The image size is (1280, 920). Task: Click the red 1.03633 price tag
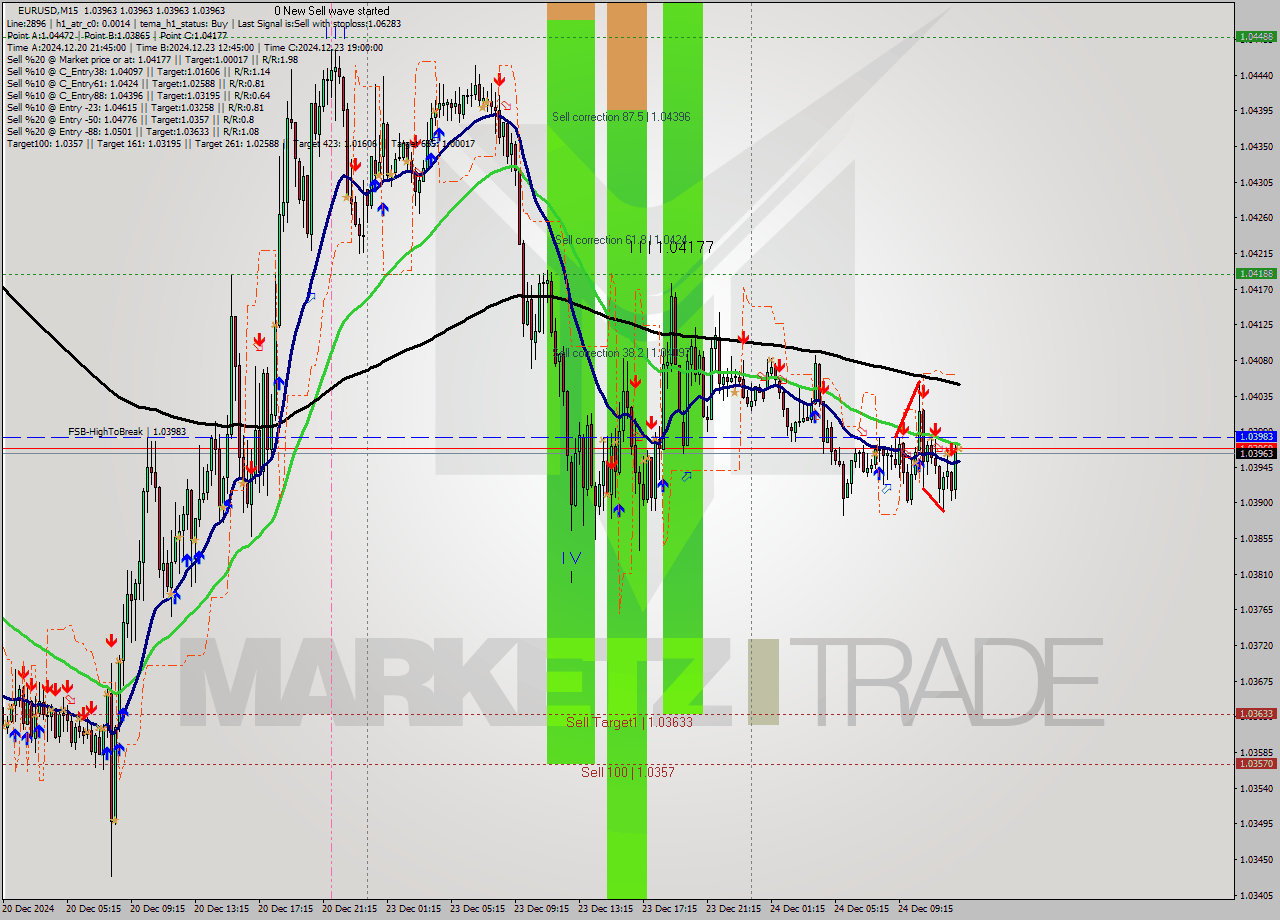1256,714
